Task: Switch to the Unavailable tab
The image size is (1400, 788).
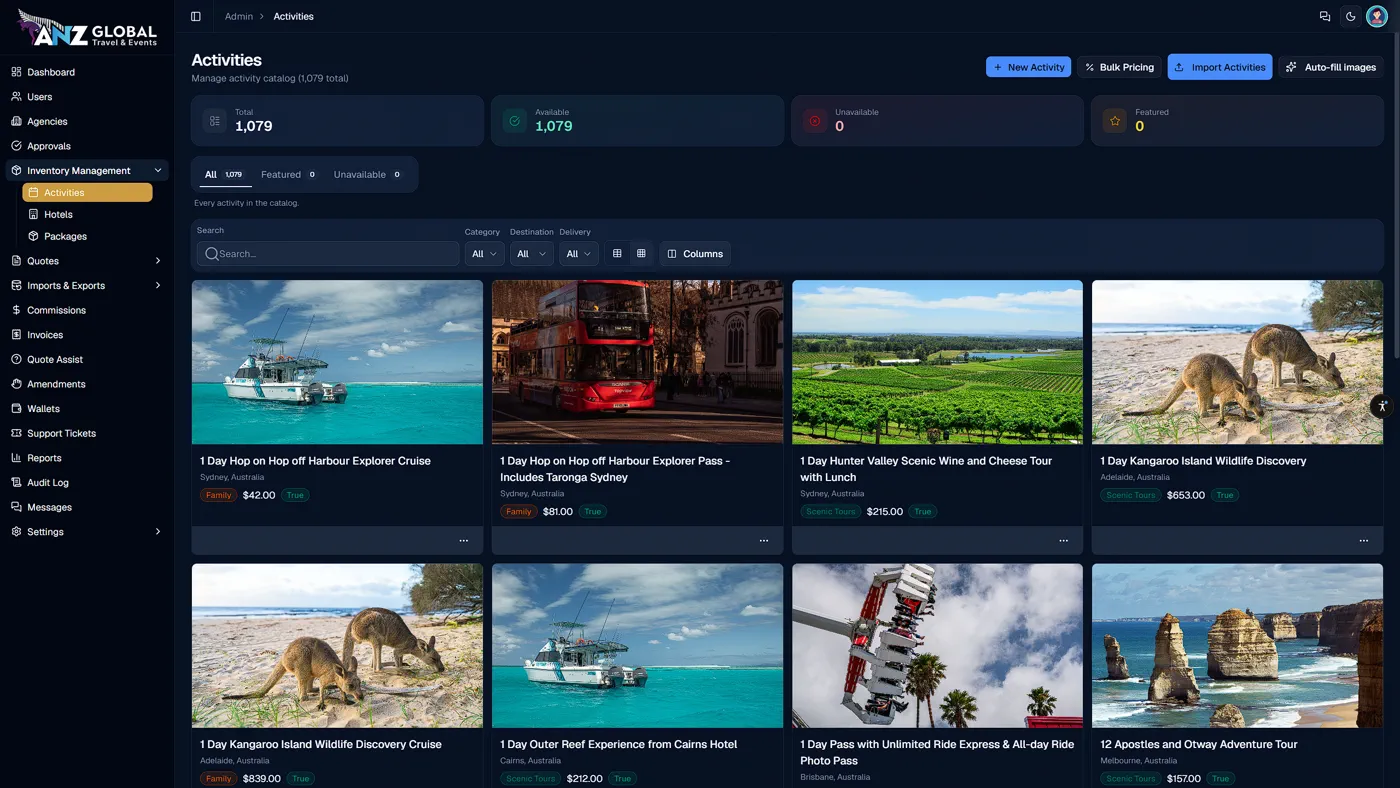Action: point(368,175)
